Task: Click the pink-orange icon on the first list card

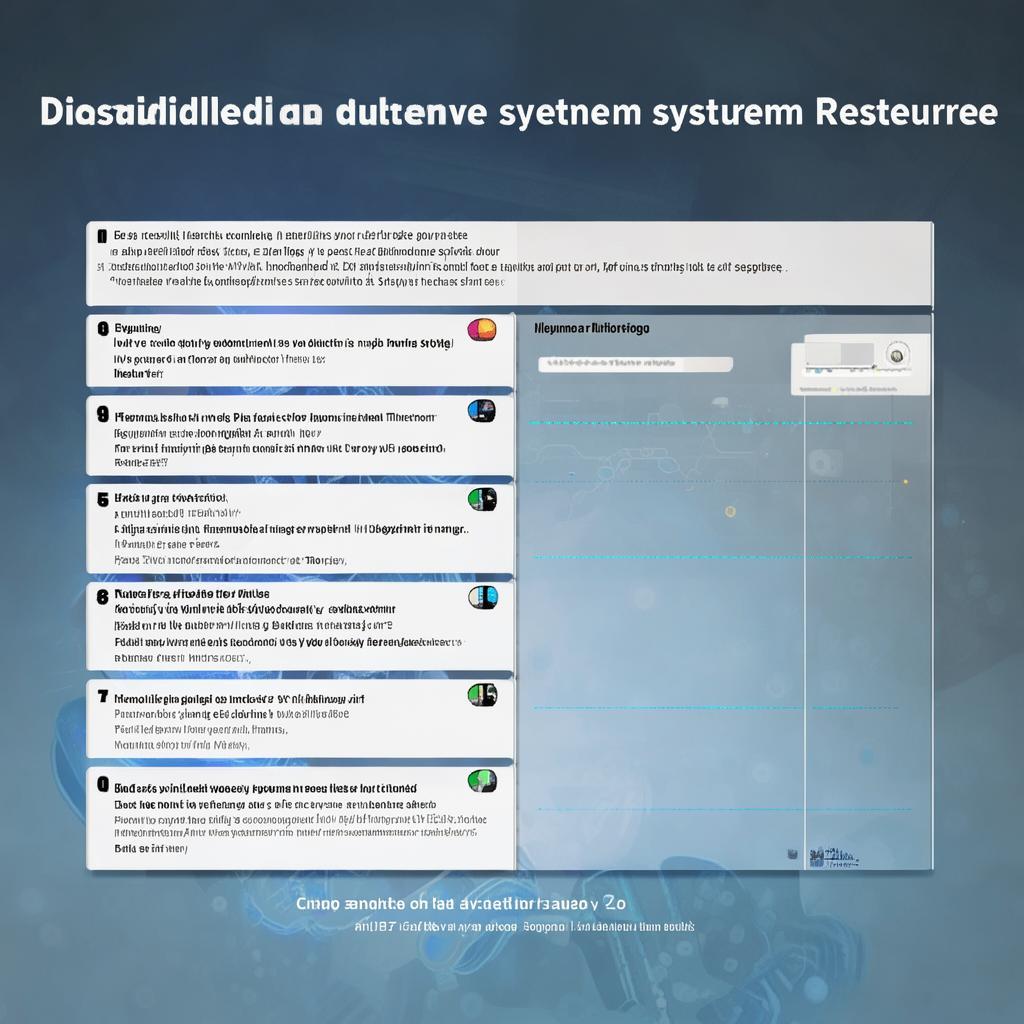Action: coord(481,329)
